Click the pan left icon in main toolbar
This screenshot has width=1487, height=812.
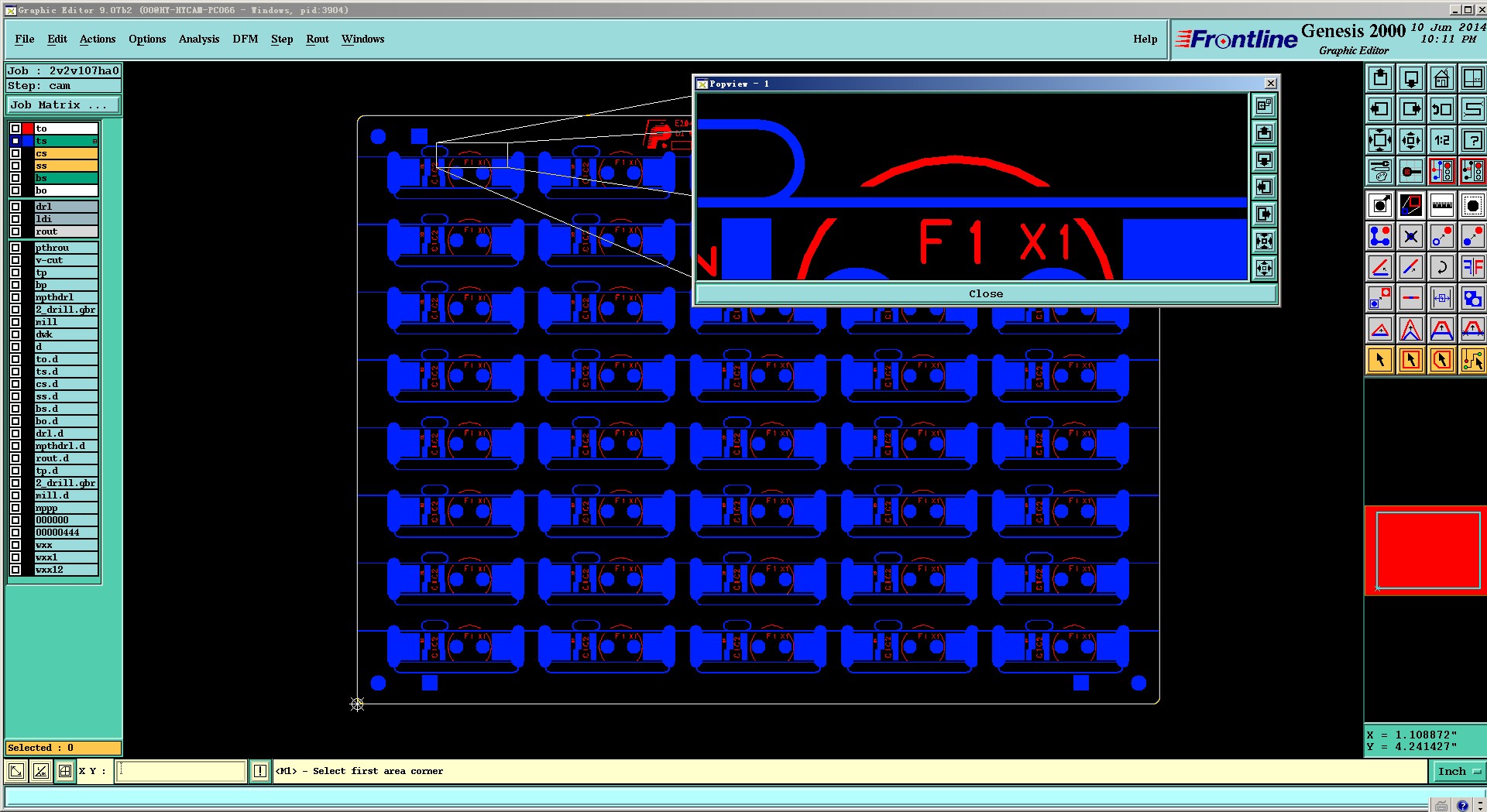tap(1380, 109)
